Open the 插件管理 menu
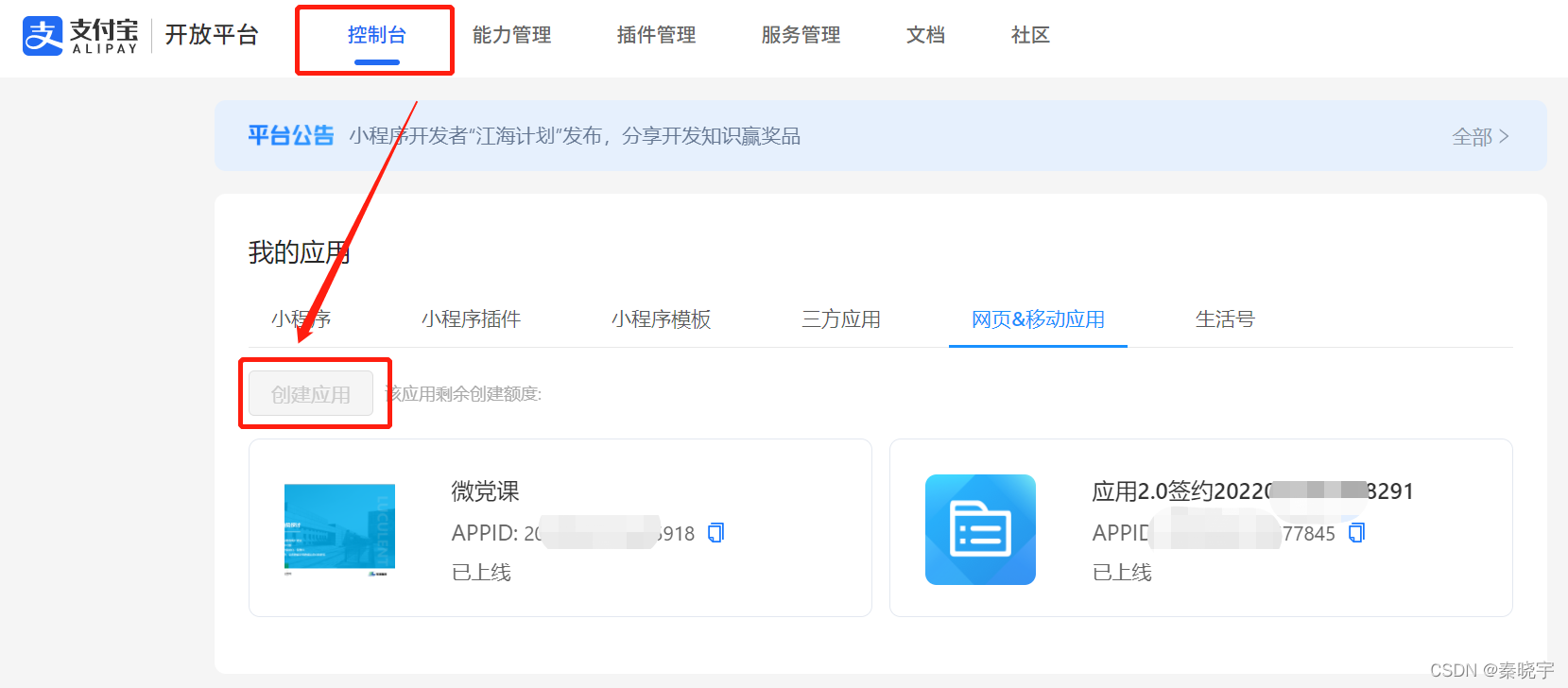Screen dimensions: 1568x688 656,35
